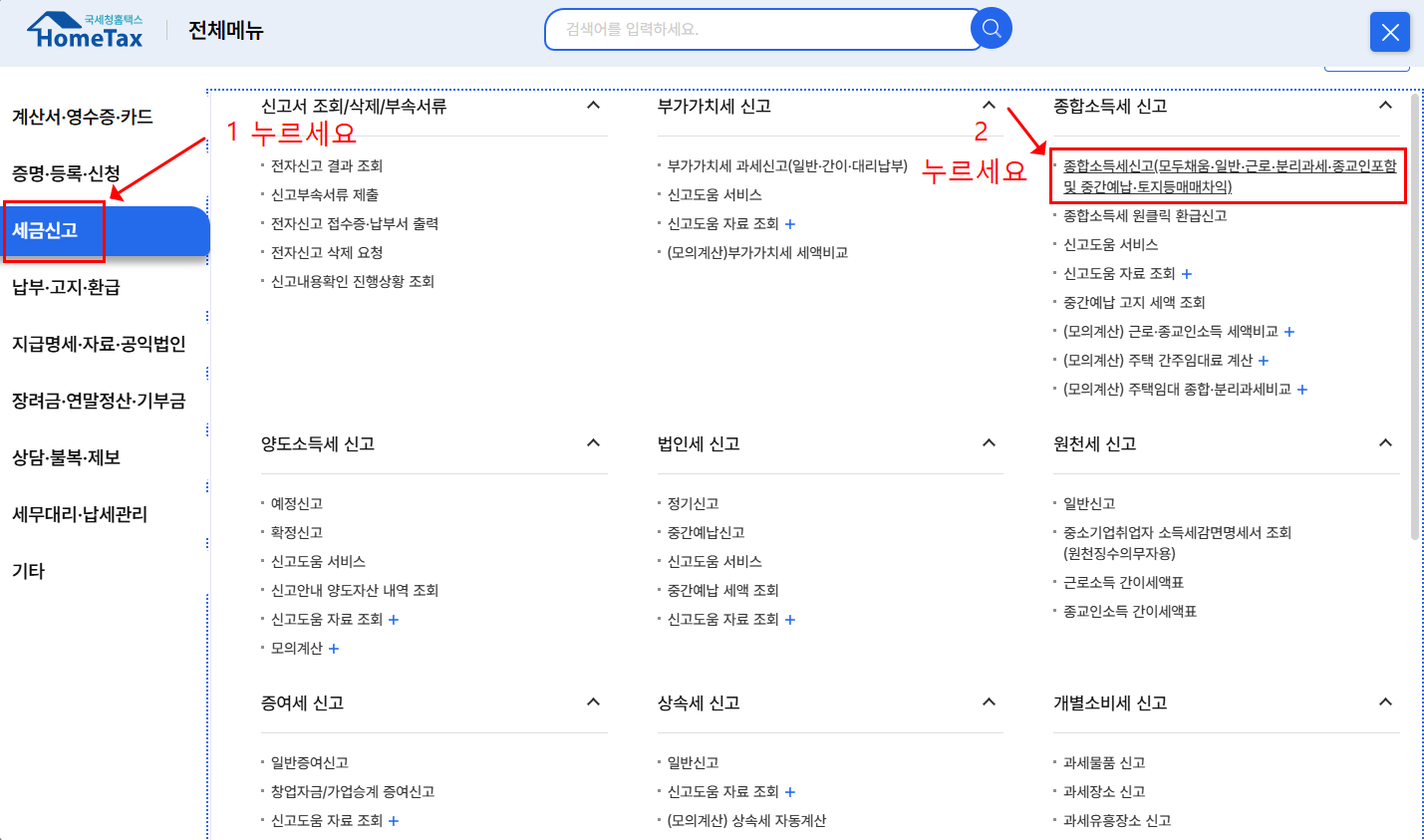Screen dimensions: 1424x840
Task: Open 상속세 일반신고 link
Action: point(693,763)
